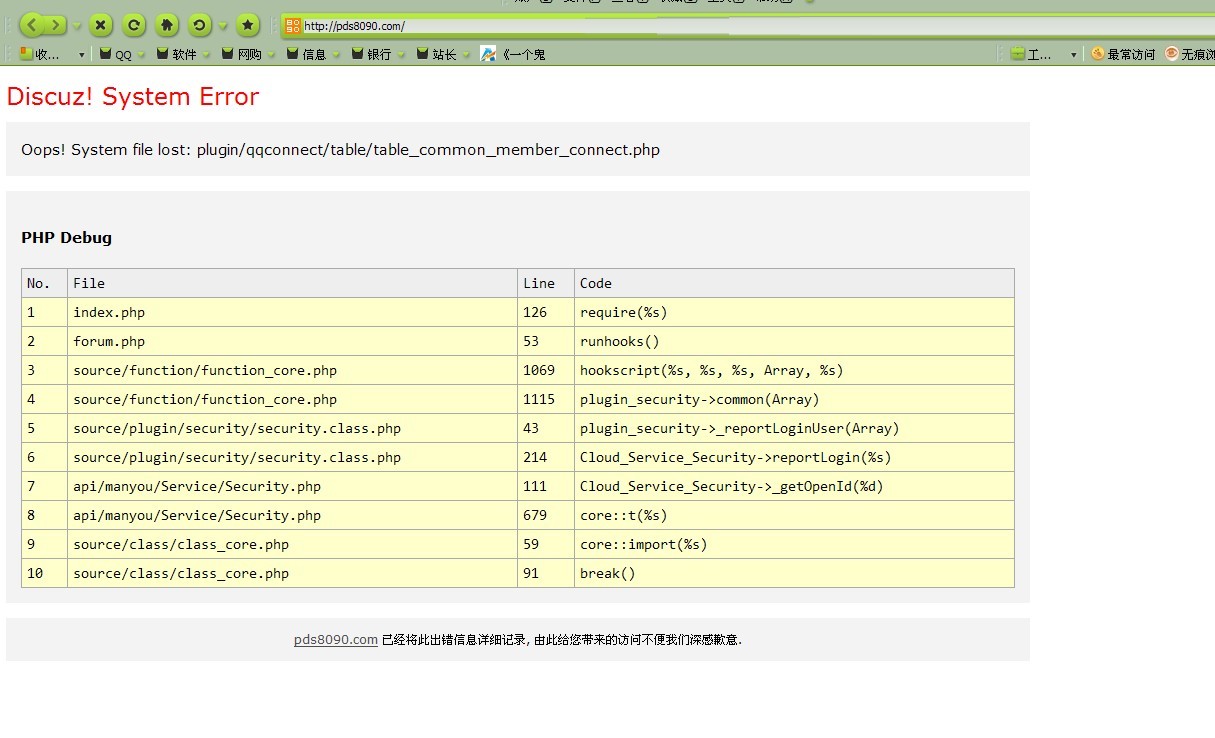The width and height of the screenshot is (1215, 738).
Task: Select plugin_security->_reportLoginUser(Array) cell
Action: coord(794,428)
